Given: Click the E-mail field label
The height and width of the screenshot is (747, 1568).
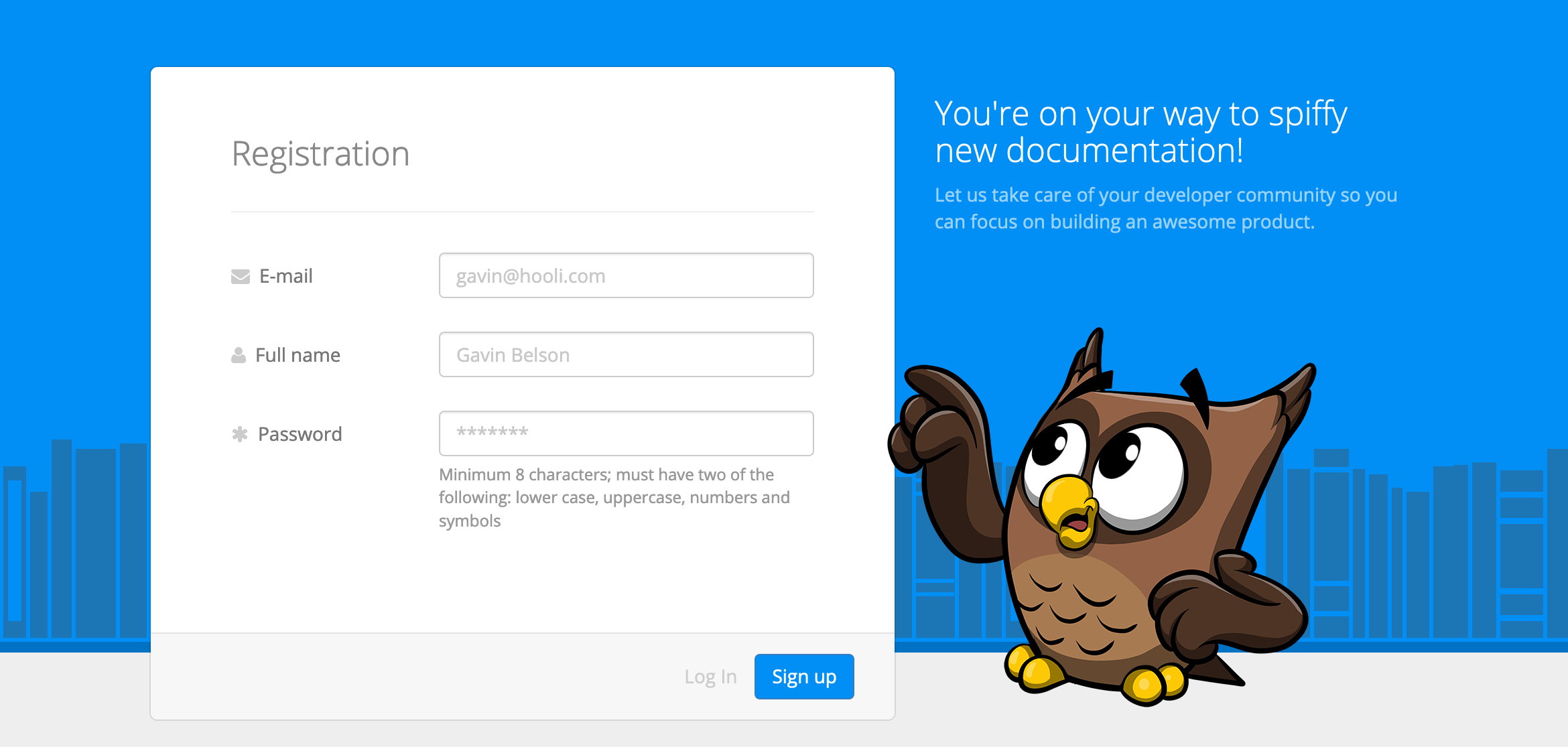Looking at the screenshot, I should coord(286,276).
